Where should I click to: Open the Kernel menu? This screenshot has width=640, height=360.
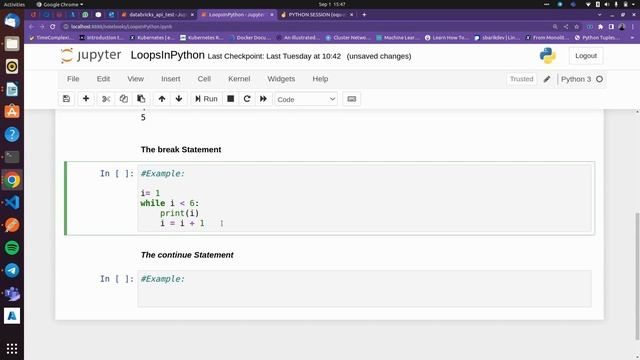pos(239,79)
